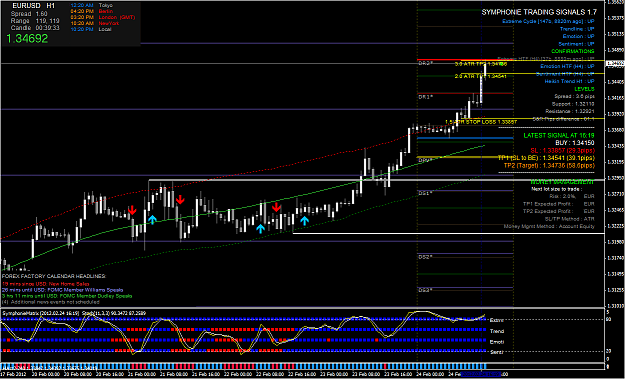Click the Sentiment : UP status
The height and width of the screenshot is (379, 625).
coord(576,44)
